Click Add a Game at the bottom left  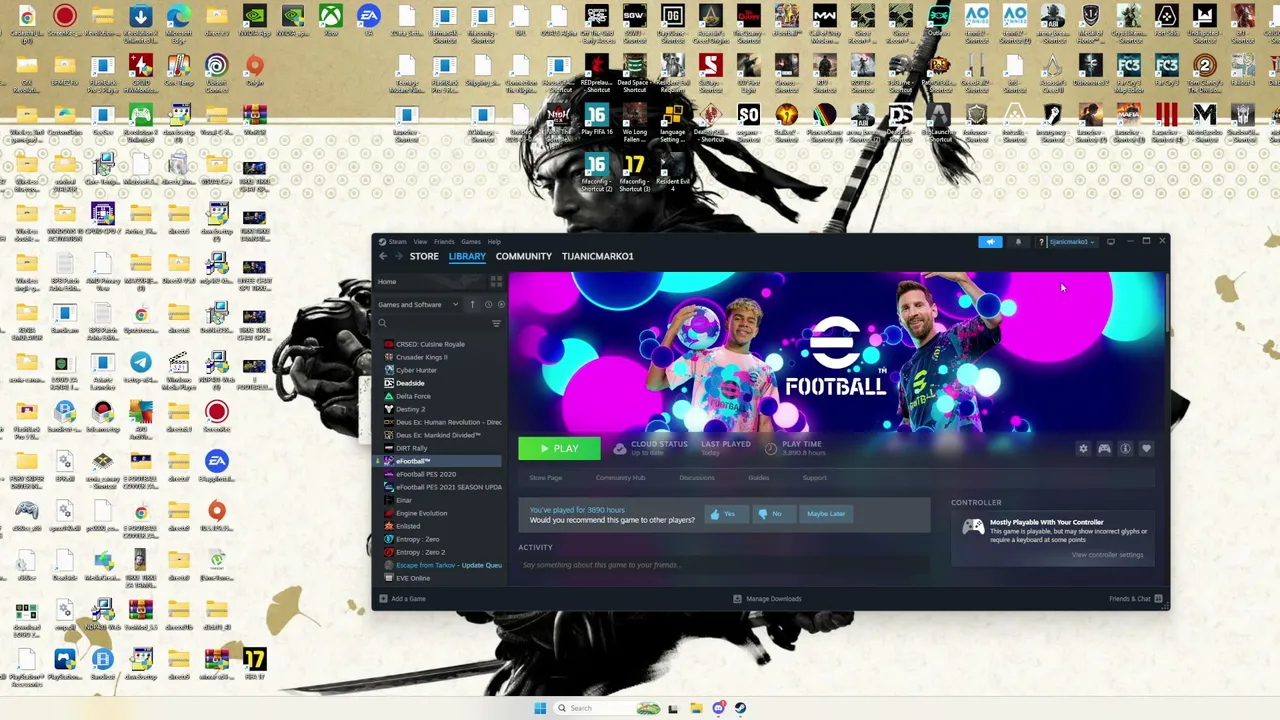402,599
